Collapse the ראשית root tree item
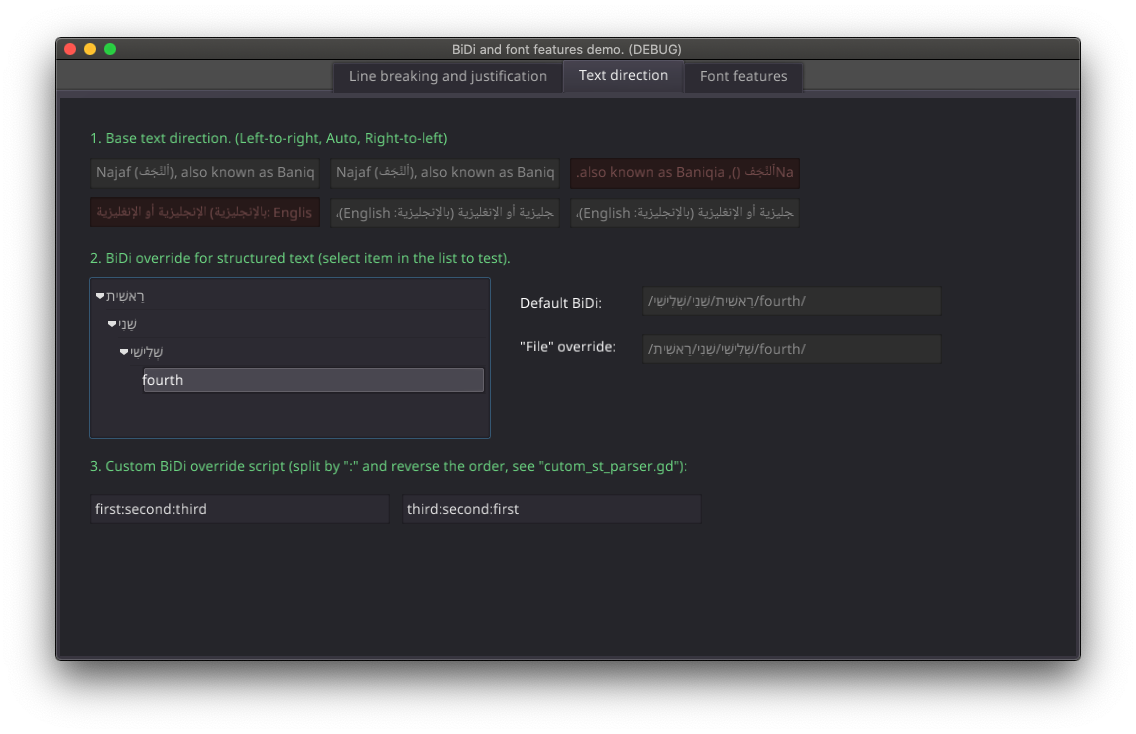The width and height of the screenshot is (1136, 734). 100,296
